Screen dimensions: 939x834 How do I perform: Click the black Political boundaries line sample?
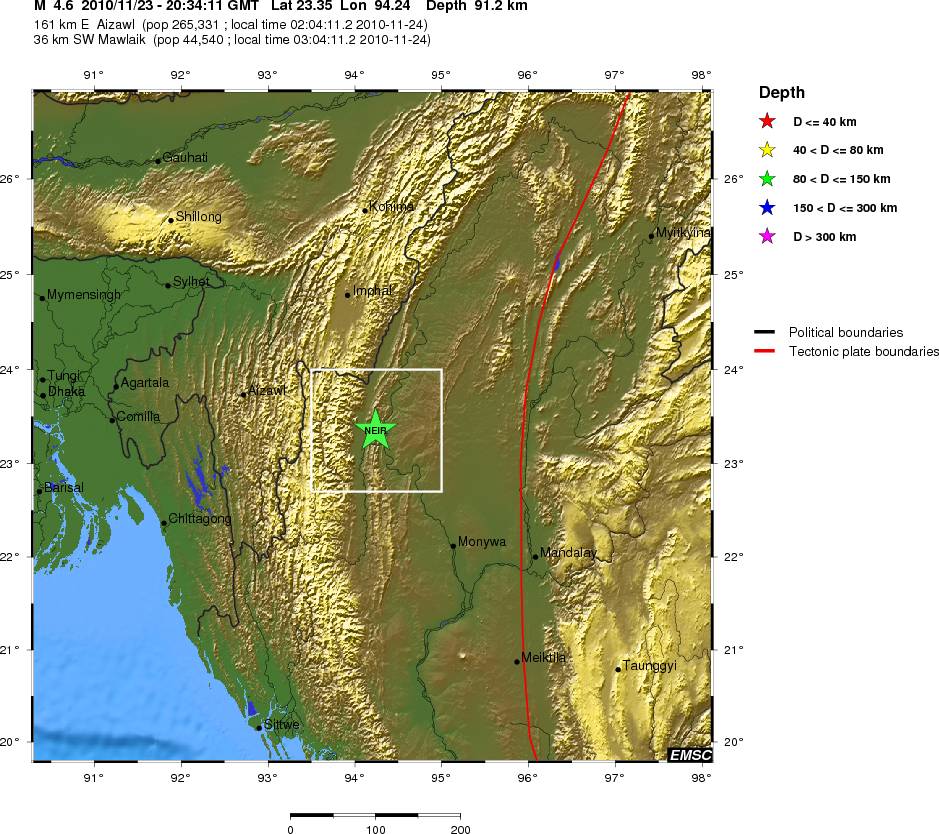pyautogui.click(x=764, y=332)
